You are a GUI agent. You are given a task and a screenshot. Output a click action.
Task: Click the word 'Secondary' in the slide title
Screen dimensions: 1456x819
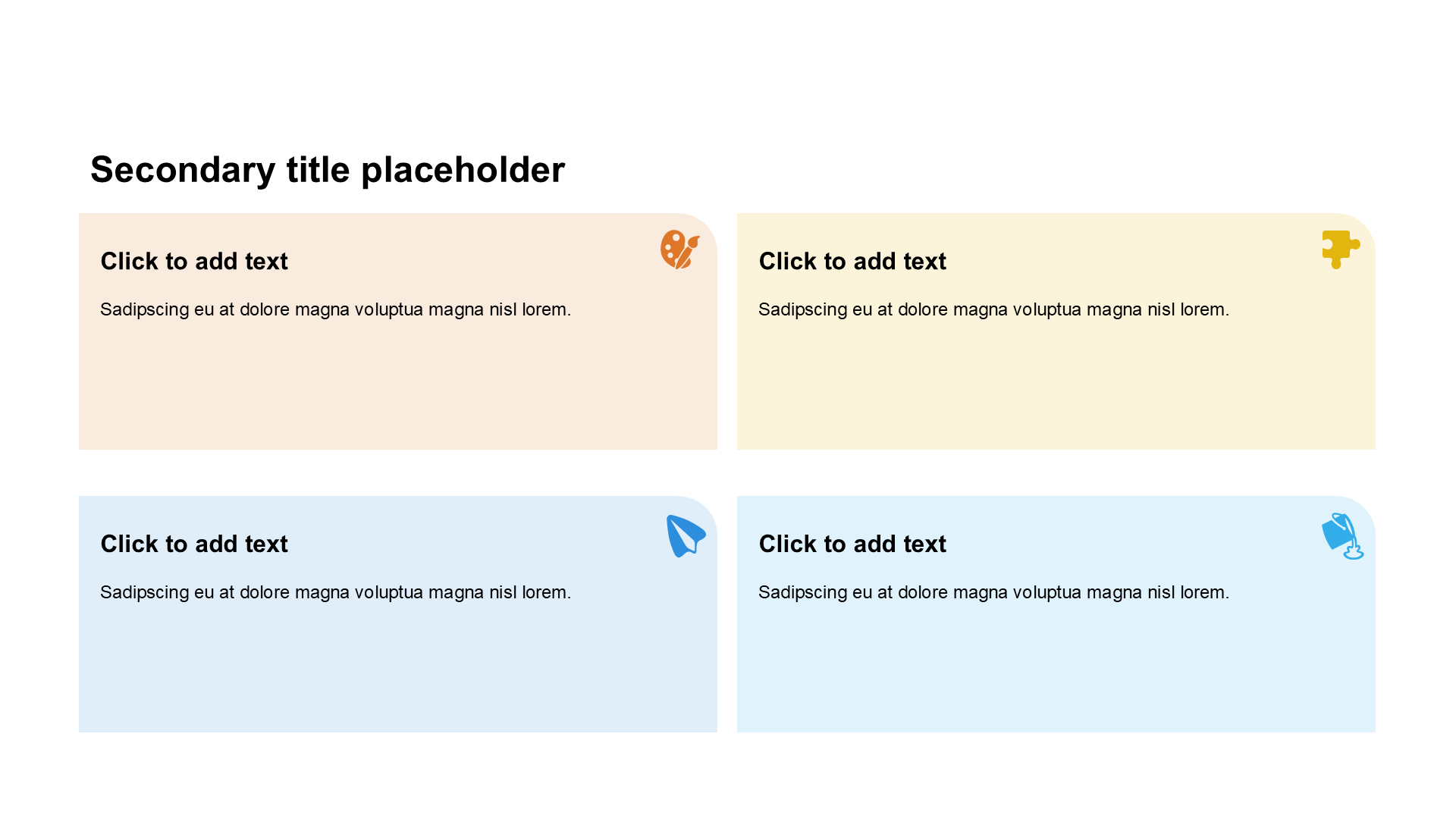coord(182,170)
